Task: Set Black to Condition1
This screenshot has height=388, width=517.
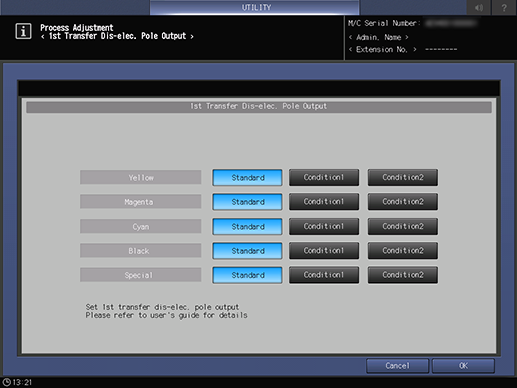Action: [x=324, y=251]
